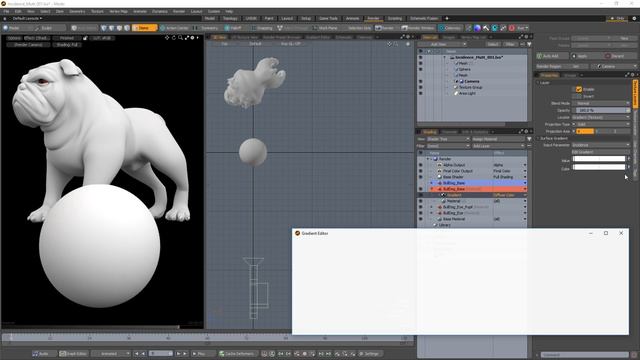This screenshot has height=360, width=640.
Task: Open the Projection Type dropdown
Action: coord(603,124)
